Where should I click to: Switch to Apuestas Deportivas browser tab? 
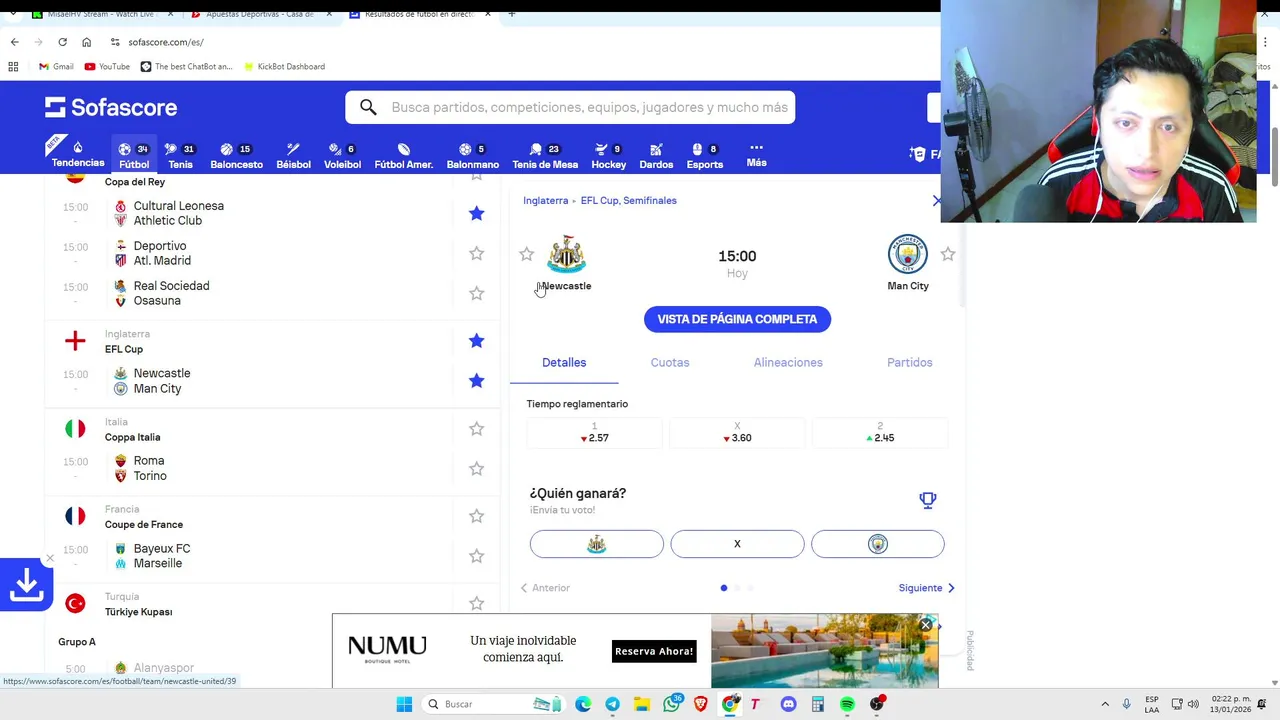point(258,15)
